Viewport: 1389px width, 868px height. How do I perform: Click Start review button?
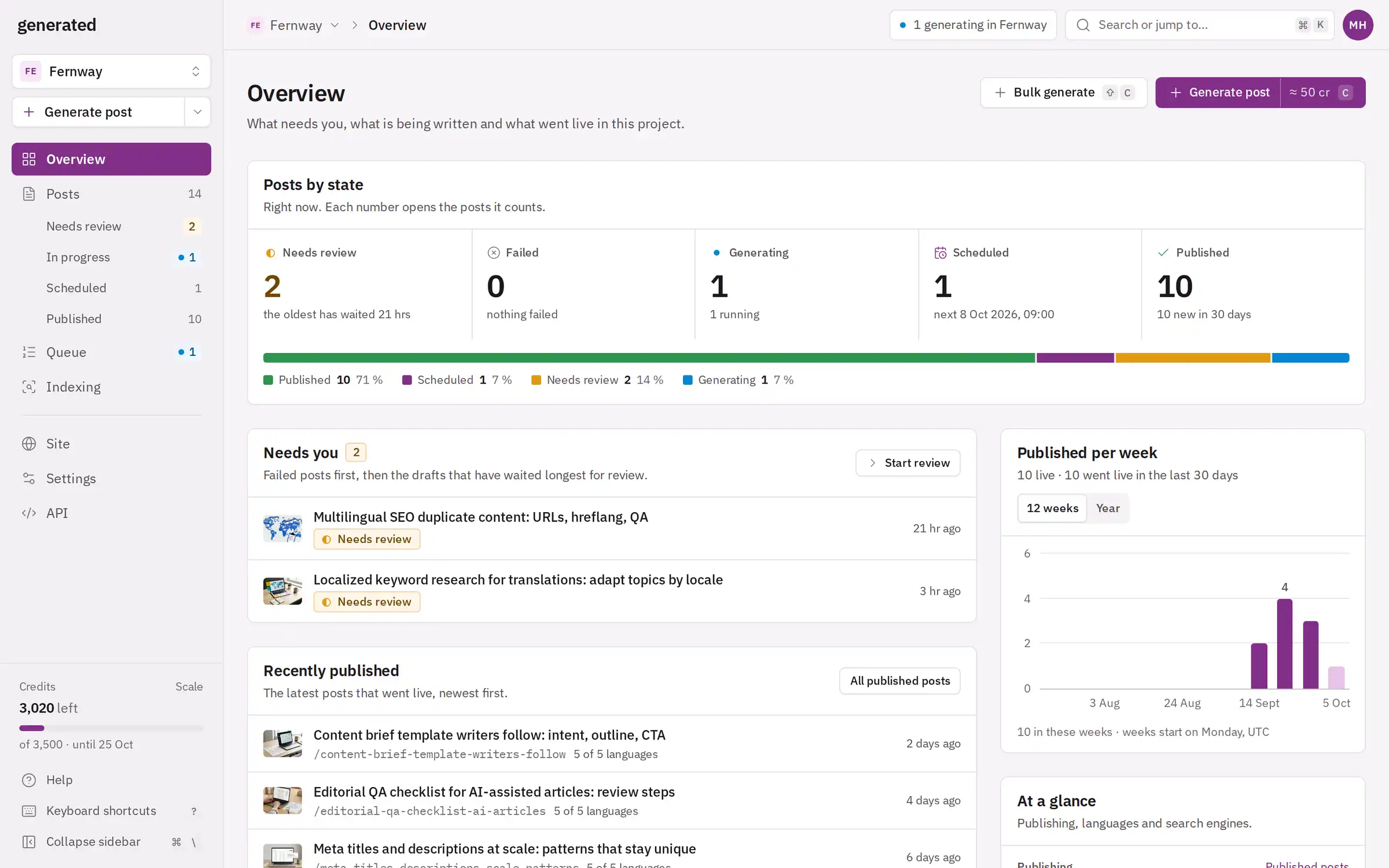pyautogui.click(x=907, y=463)
